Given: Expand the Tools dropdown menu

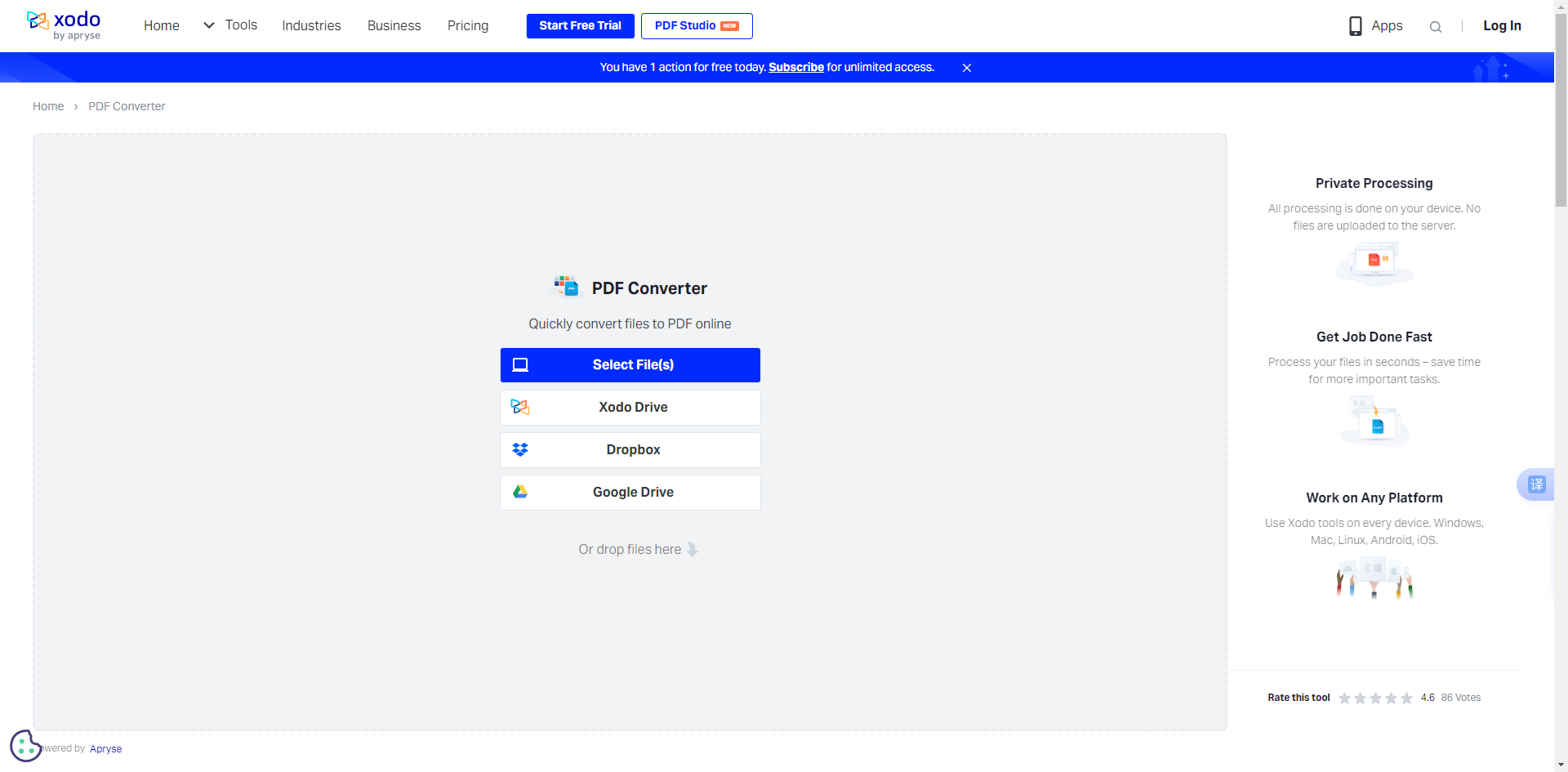Looking at the screenshot, I should click(x=230, y=25).
